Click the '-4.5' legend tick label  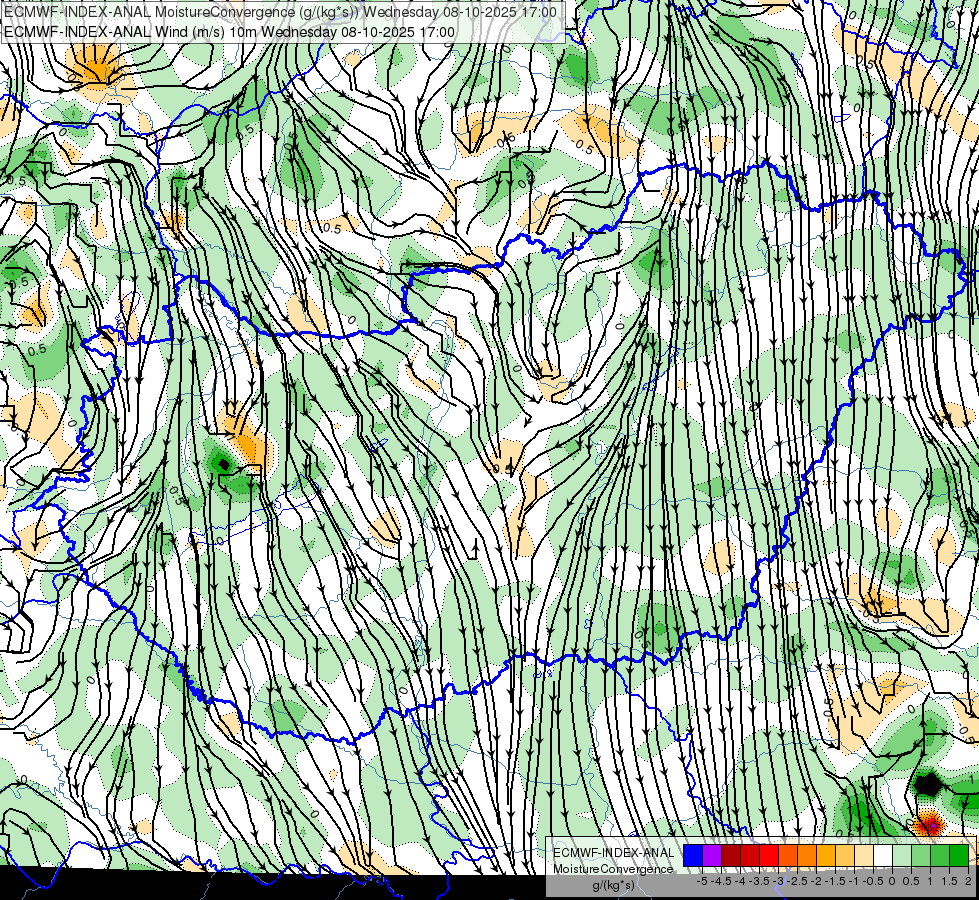[x=721, y=881]
